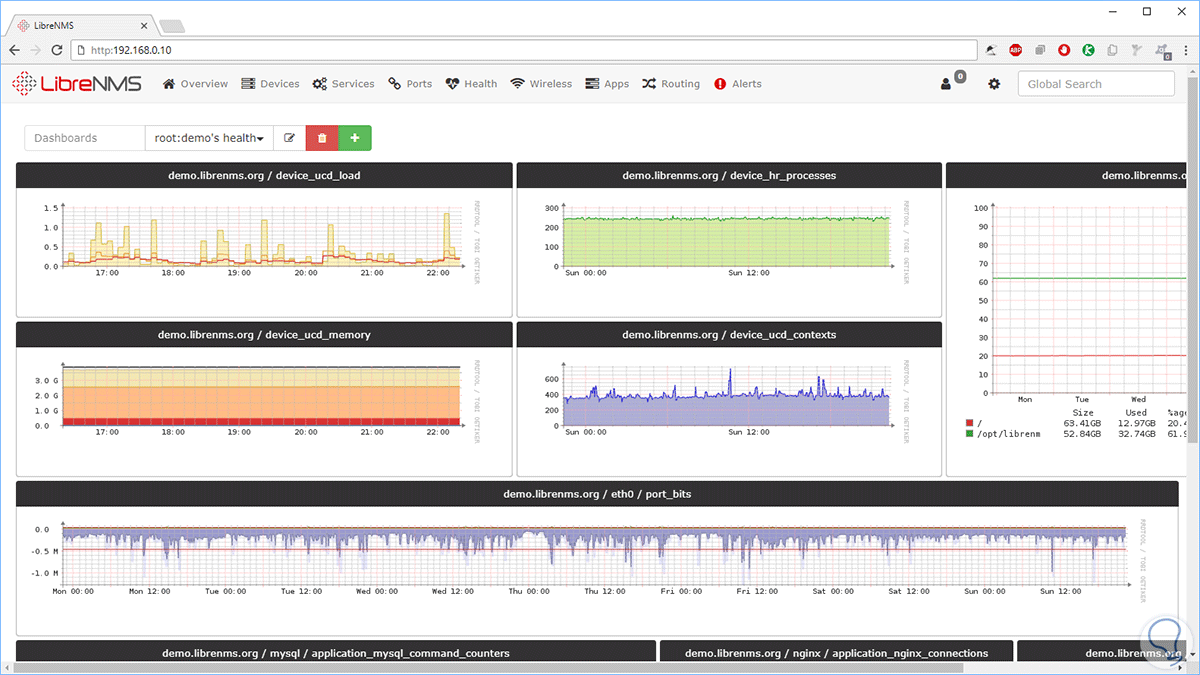
Task: Click the device_ucd_contexts widget title
Action: 729,334
